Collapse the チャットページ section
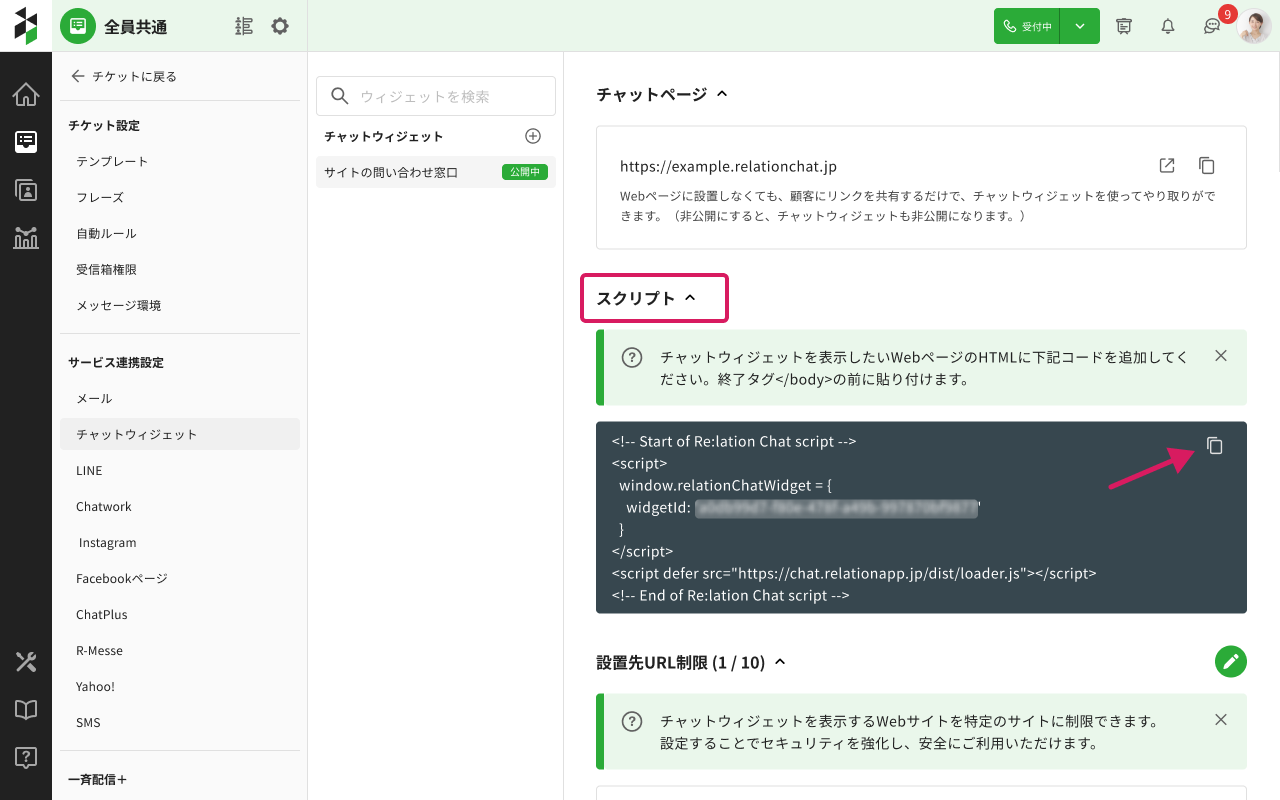The image size is (1280, 800). [722, 94]
